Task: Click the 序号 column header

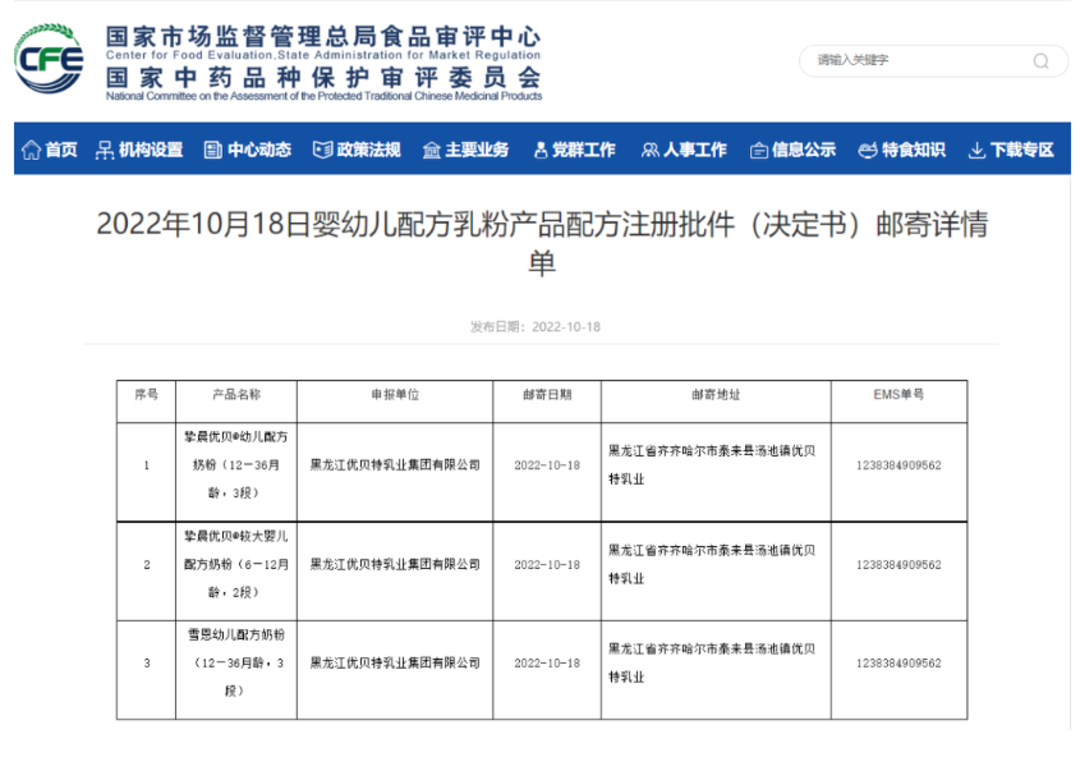Action: (x=146, y=395)
